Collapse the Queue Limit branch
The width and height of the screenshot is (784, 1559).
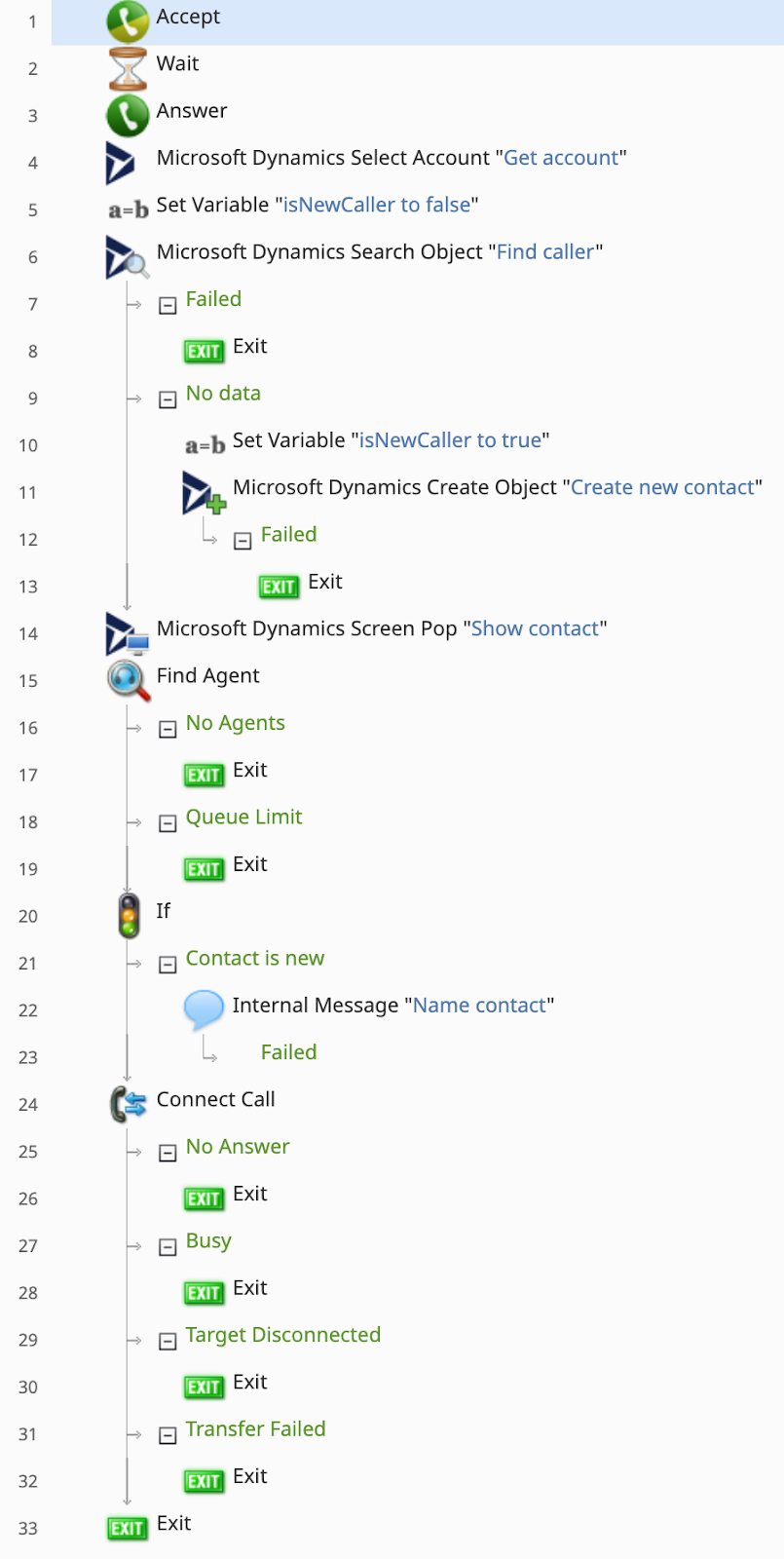click(167, 822)
